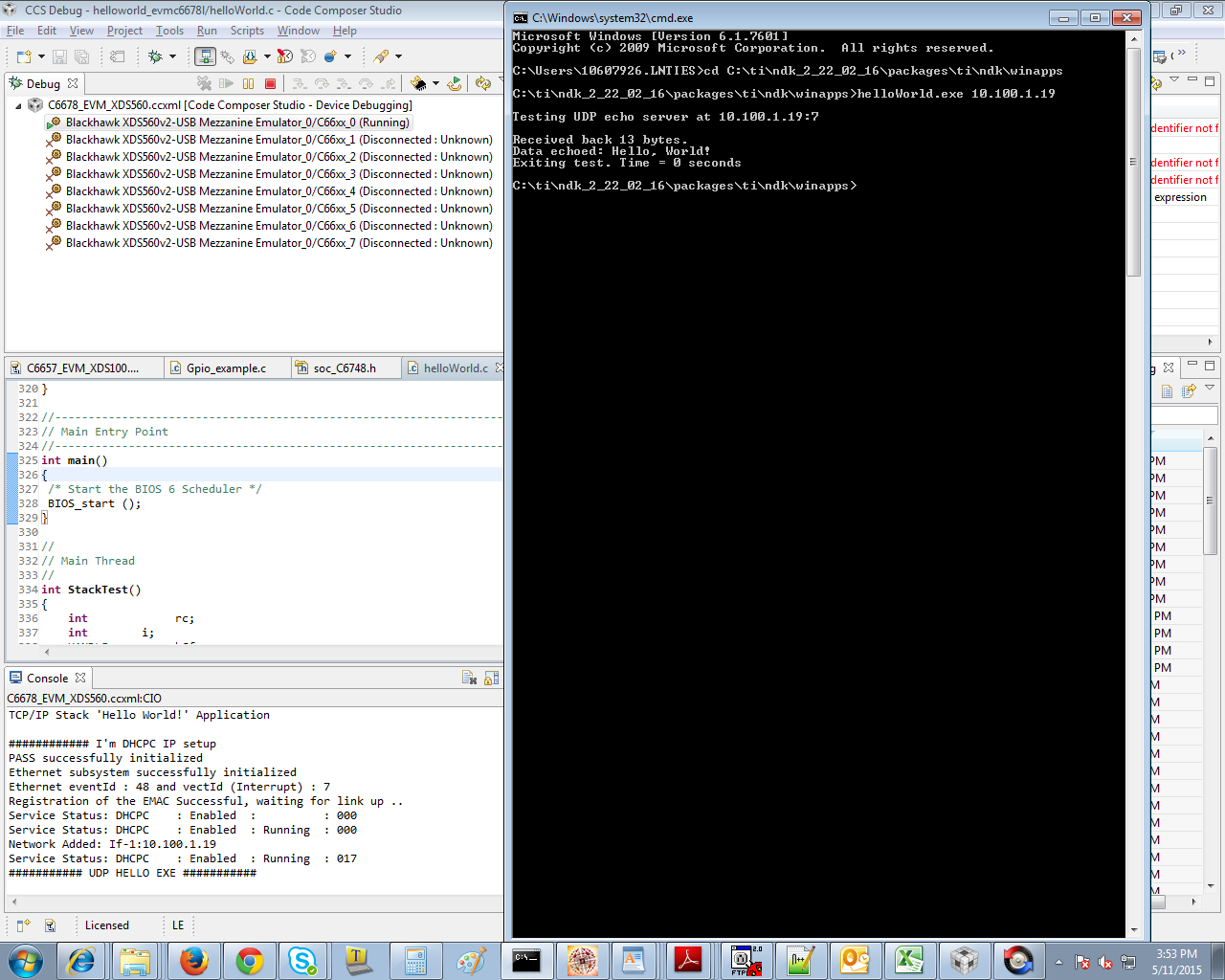Toggle Scroll Lock in Console view
Image resolution: width=1225 pixels, height=980 pixels.
[x=491, y=678]
